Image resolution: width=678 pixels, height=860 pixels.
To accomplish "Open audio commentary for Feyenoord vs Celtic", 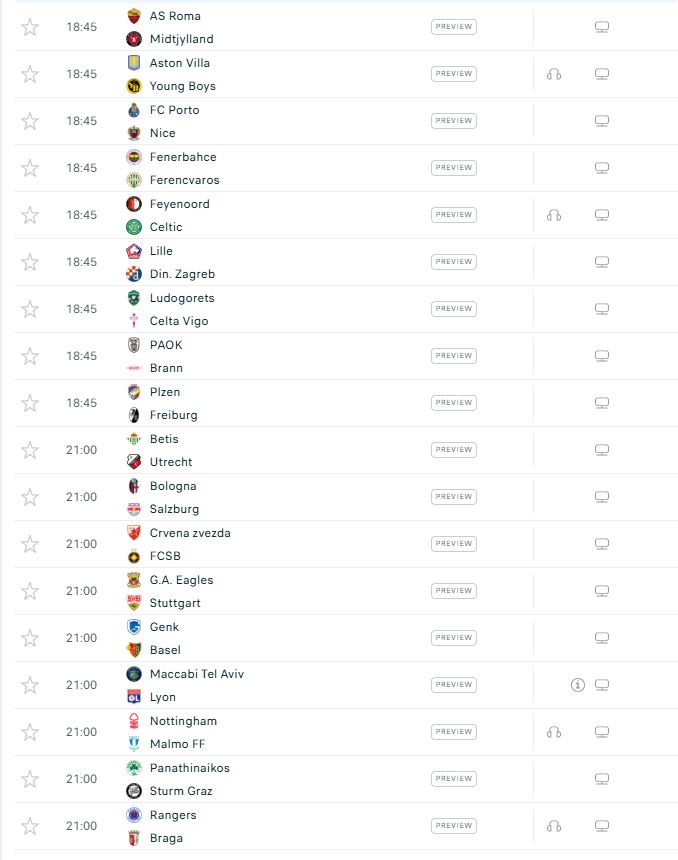I will tap(554, 215).
